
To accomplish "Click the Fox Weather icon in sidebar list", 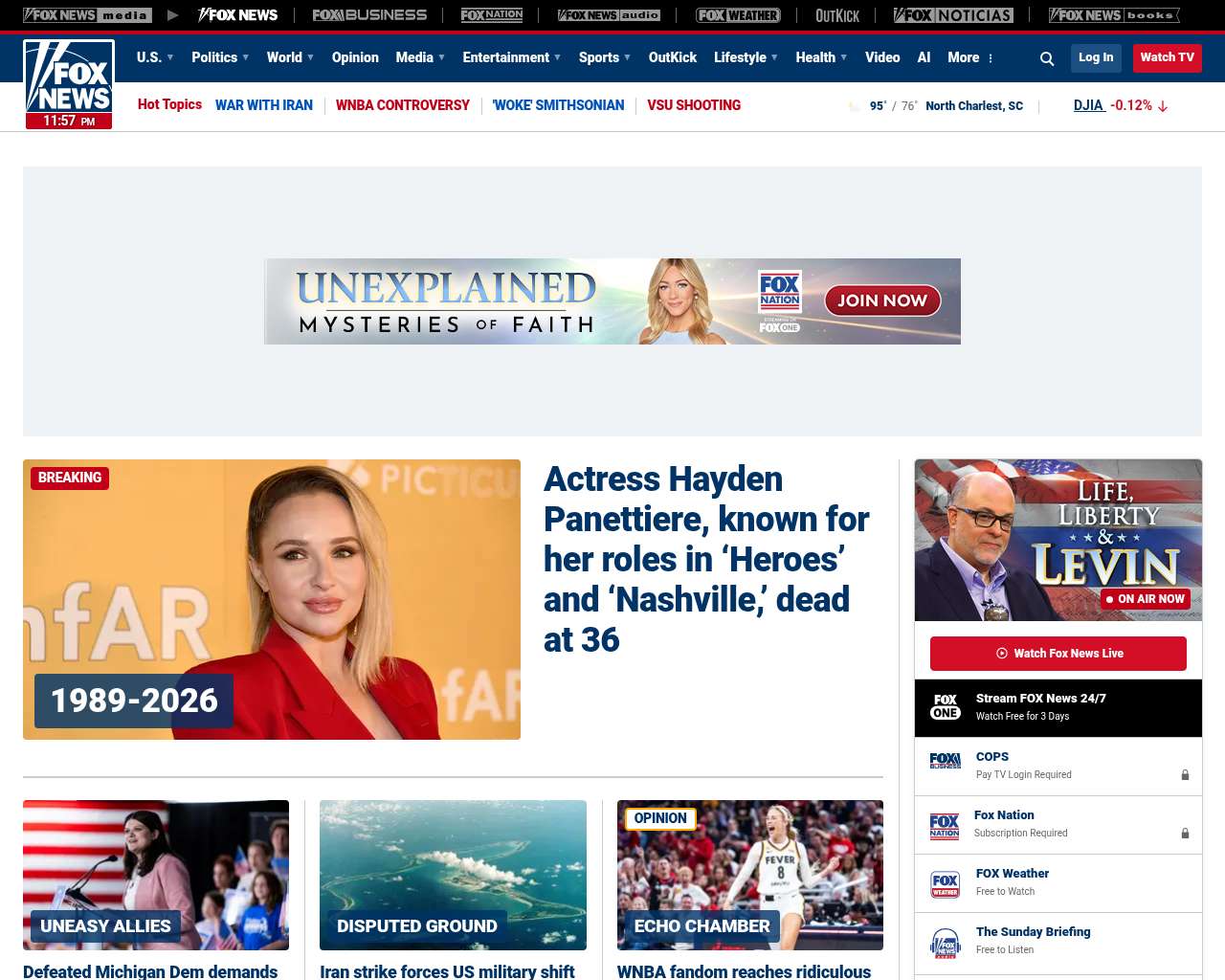I will [x=946, y=884].
